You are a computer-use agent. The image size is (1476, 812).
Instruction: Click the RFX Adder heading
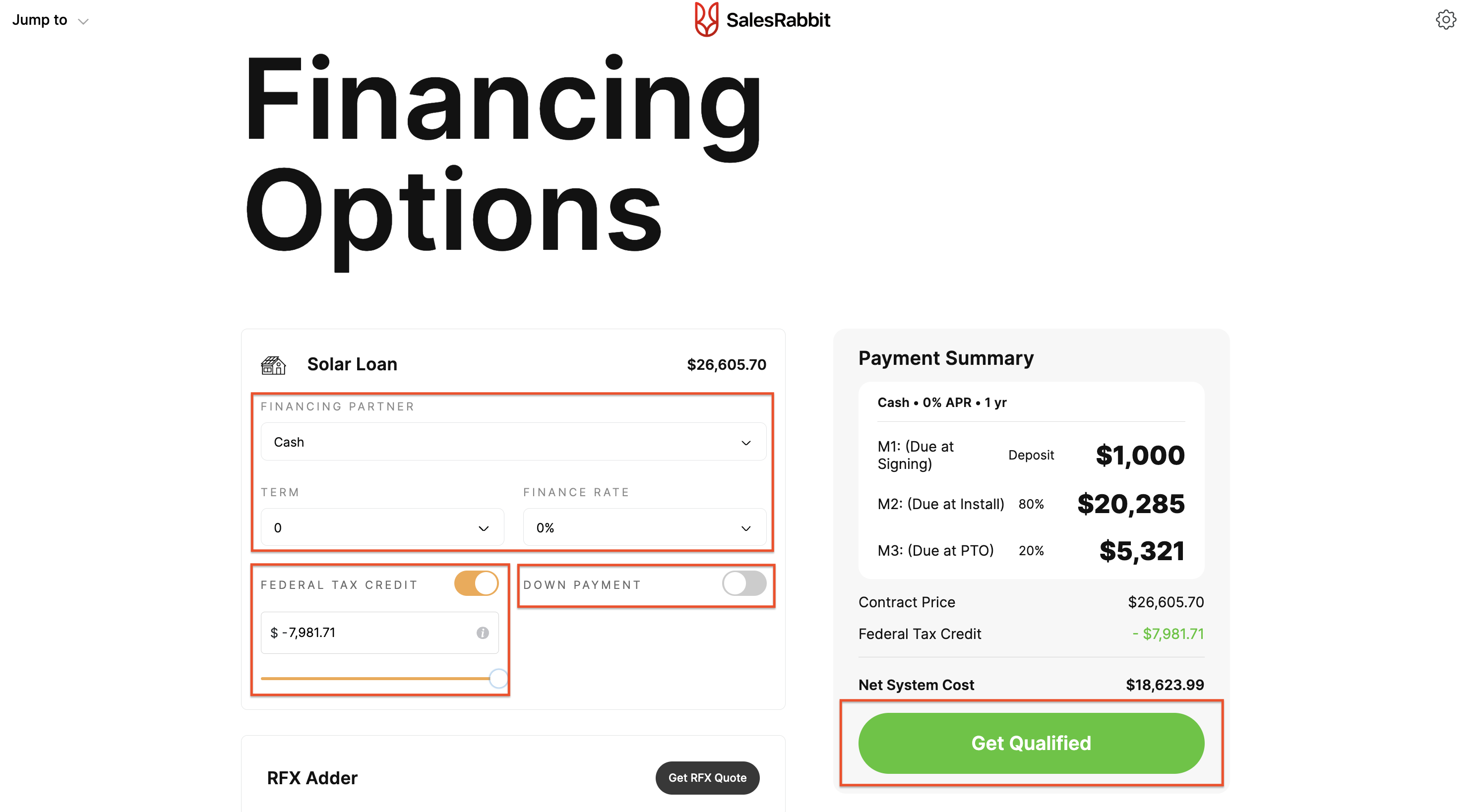pos(312,778)
